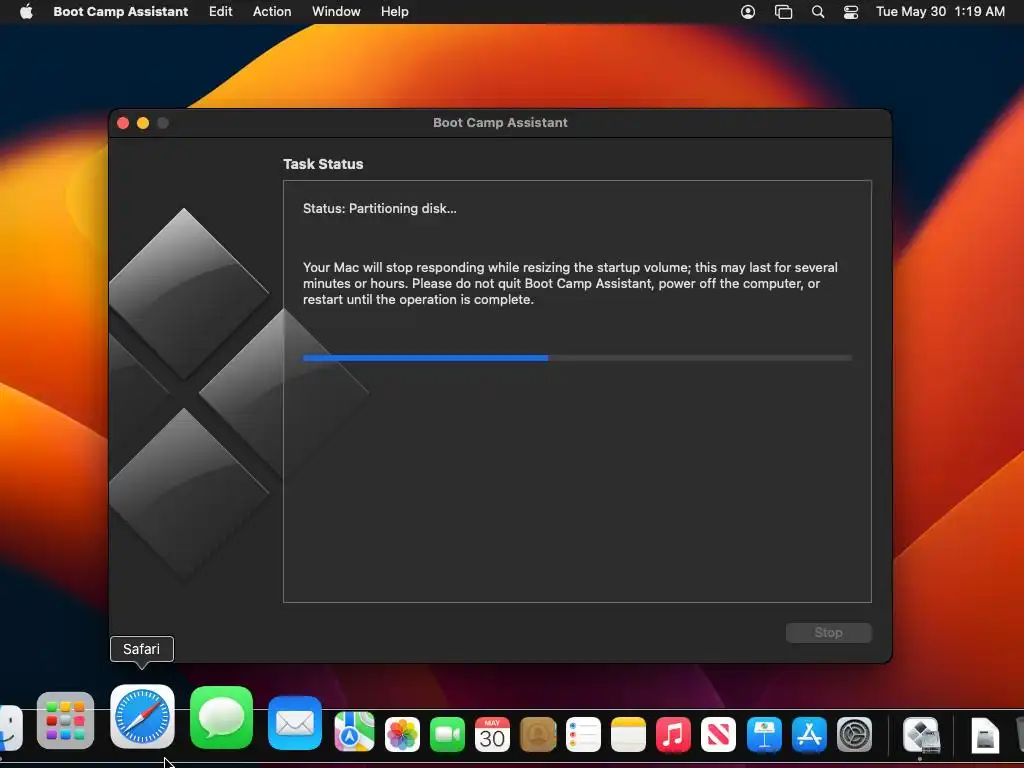Viewport: 1024px width, 768px height.
Task: Open Control Center in menu bar
Action: click(x=851, y=12)
